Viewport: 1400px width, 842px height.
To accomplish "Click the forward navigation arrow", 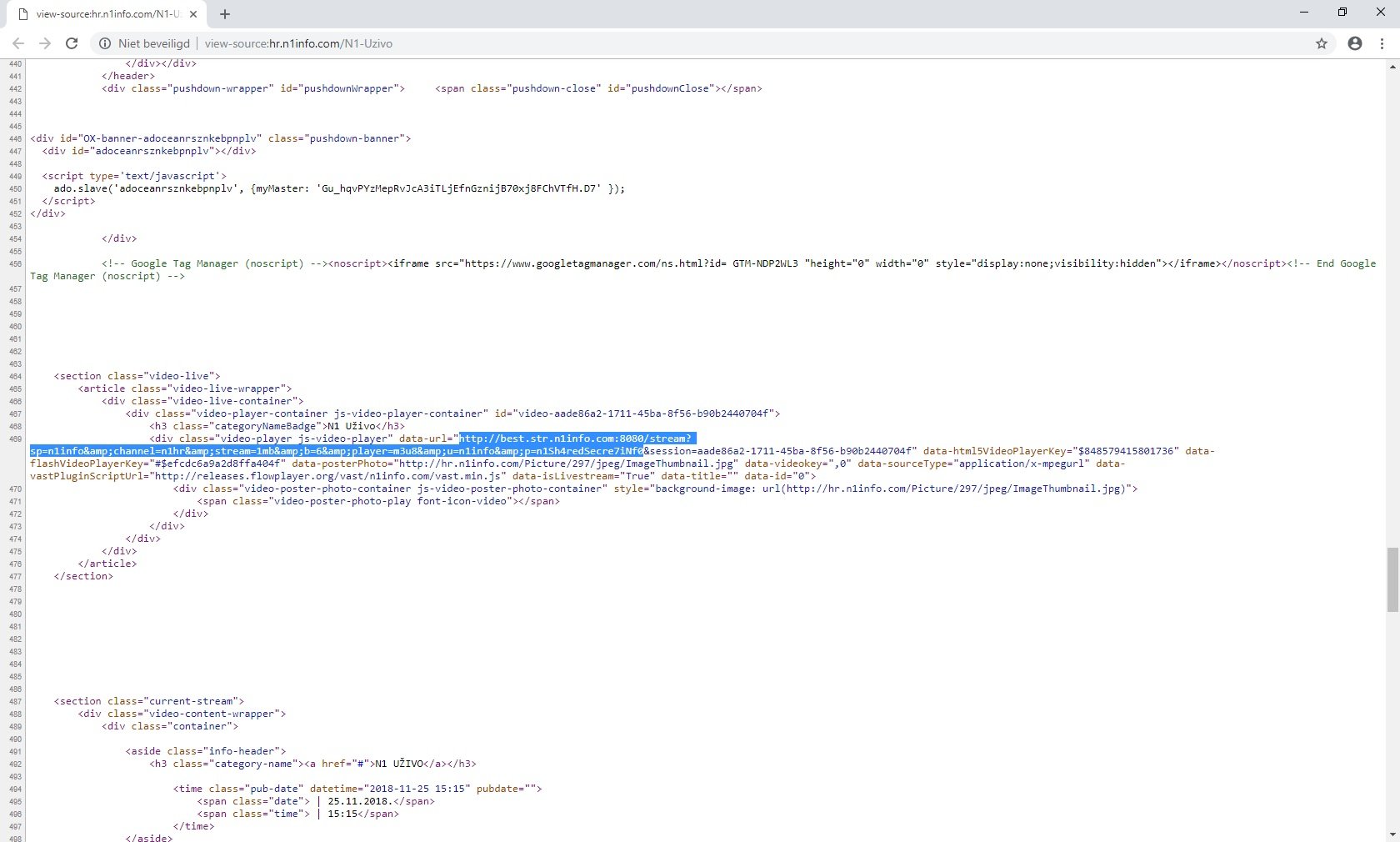I will [x=45, y=43].
